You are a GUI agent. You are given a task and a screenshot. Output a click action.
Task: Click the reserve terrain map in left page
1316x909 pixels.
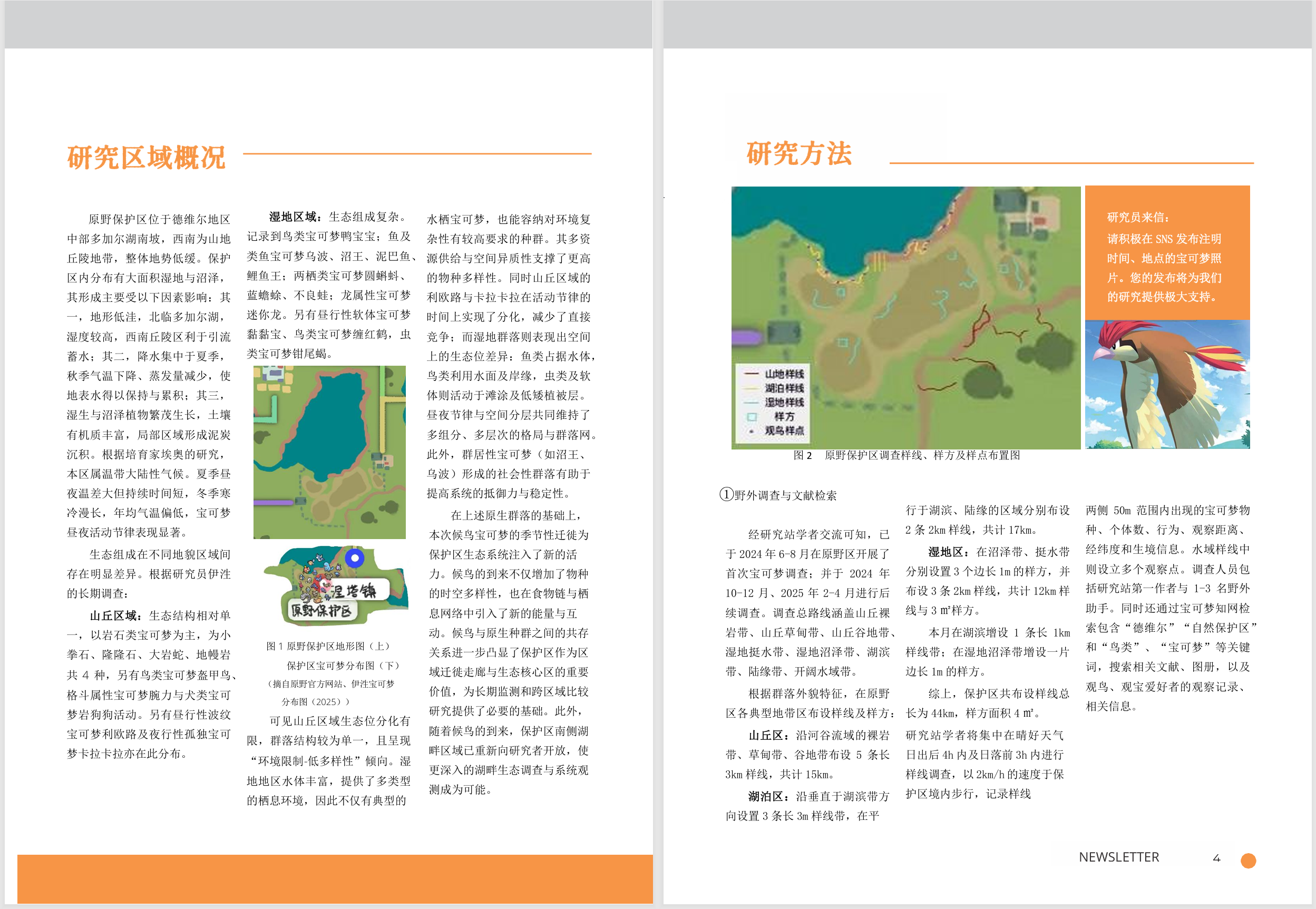click(329, 452)
